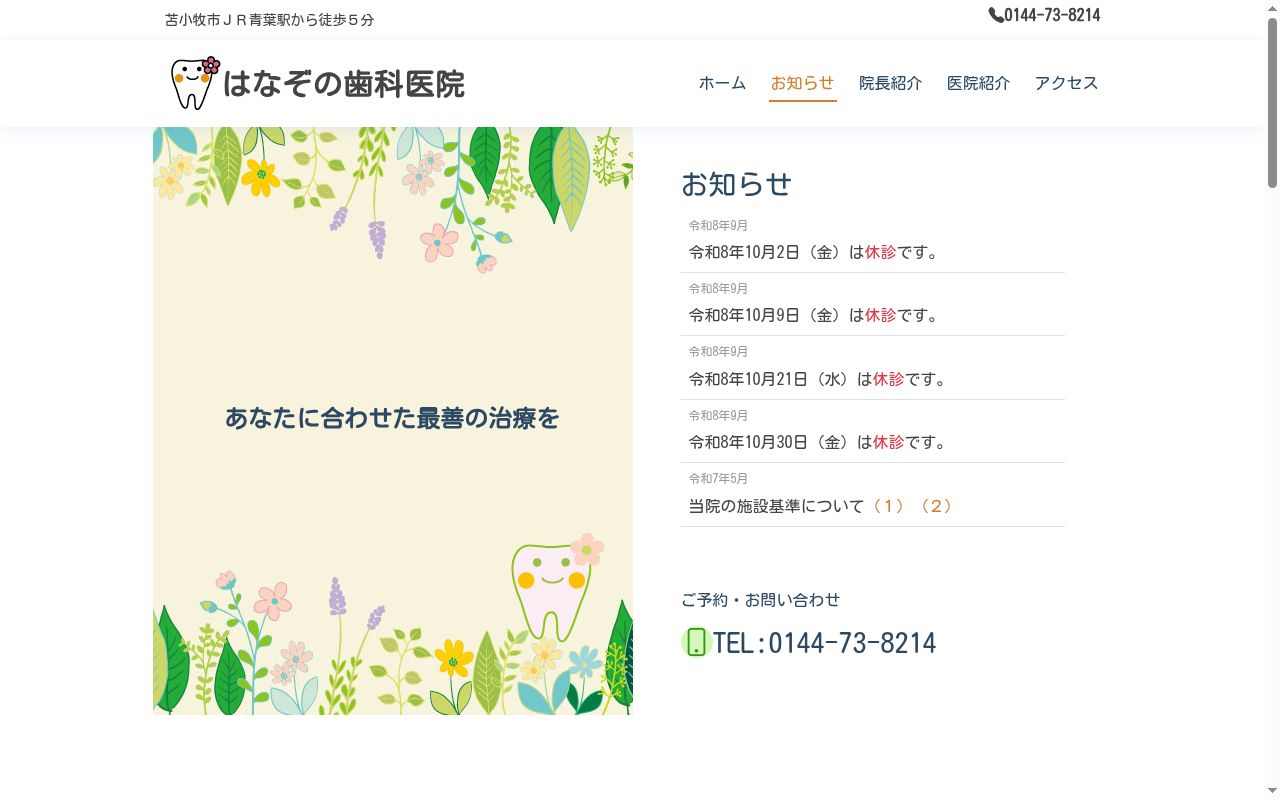The image size is (1280, 800).
Task: Click ご予約・お問い合わせ heading
Action: (761, 600)
